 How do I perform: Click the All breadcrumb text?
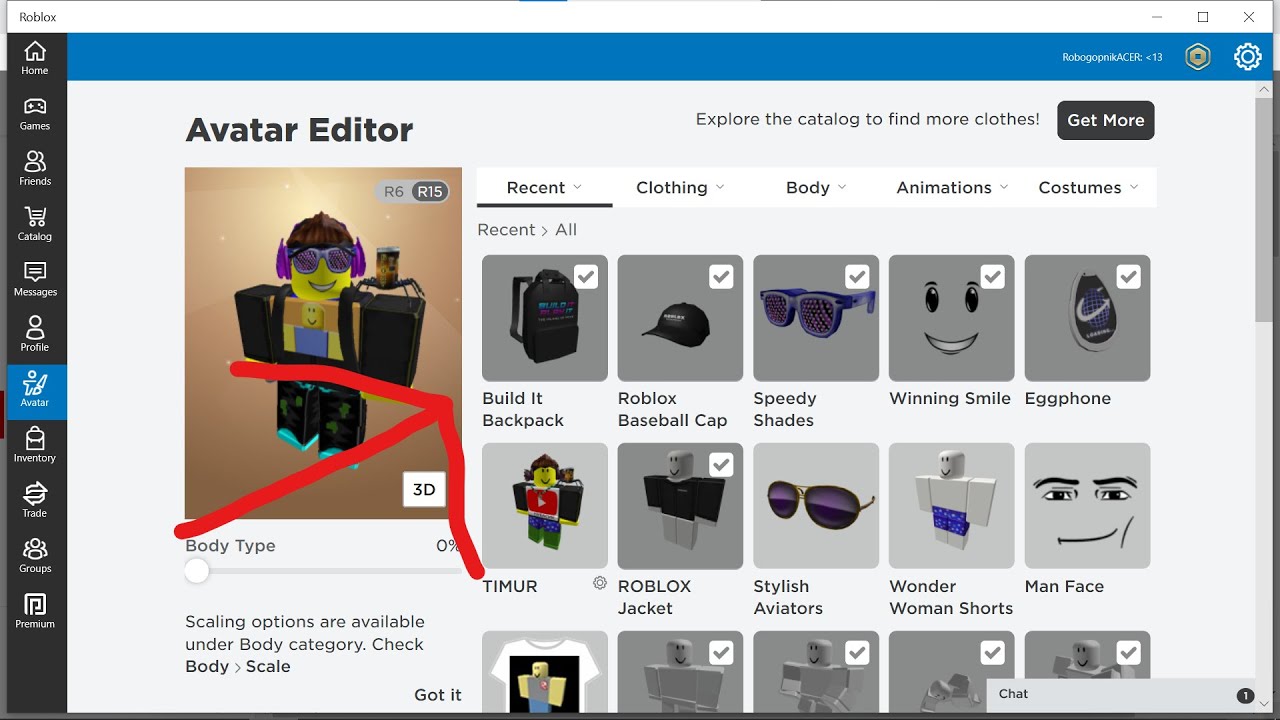[x=566, y=230]
